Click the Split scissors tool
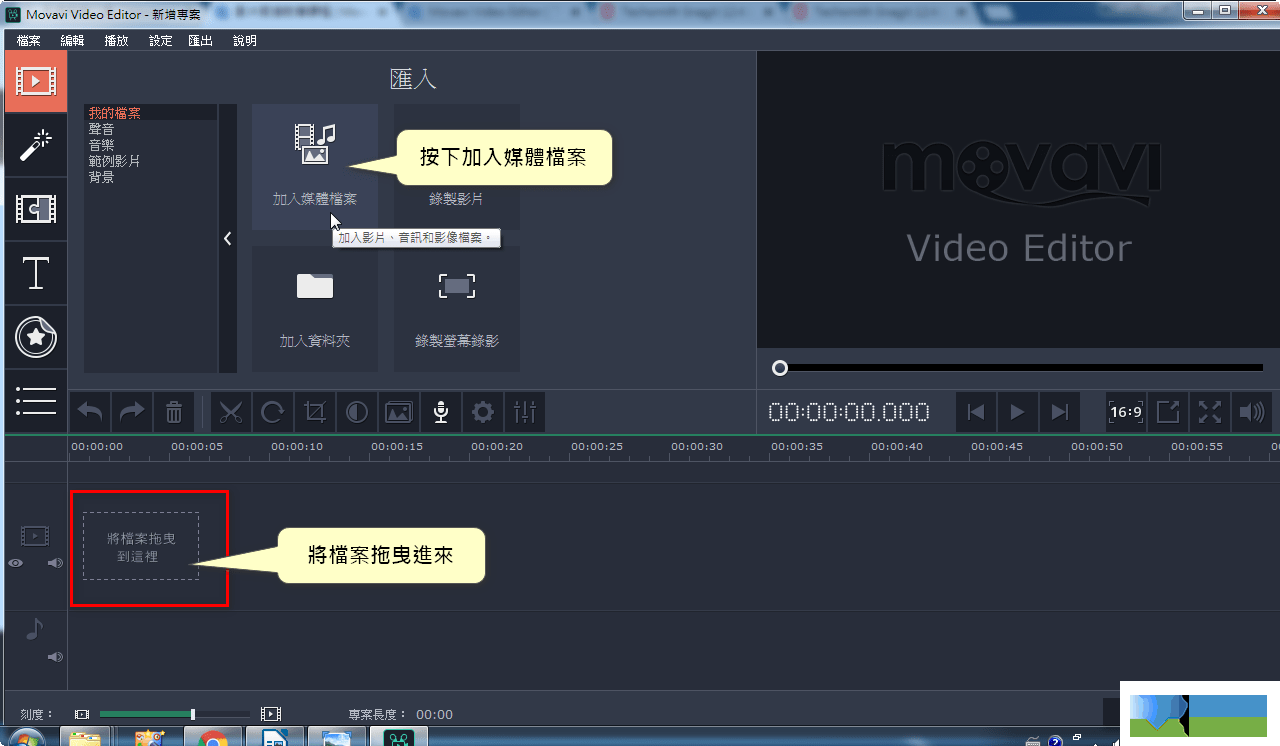Viewport: 1280px width, 746px height. pyautogui.click(x=231, y=411)
